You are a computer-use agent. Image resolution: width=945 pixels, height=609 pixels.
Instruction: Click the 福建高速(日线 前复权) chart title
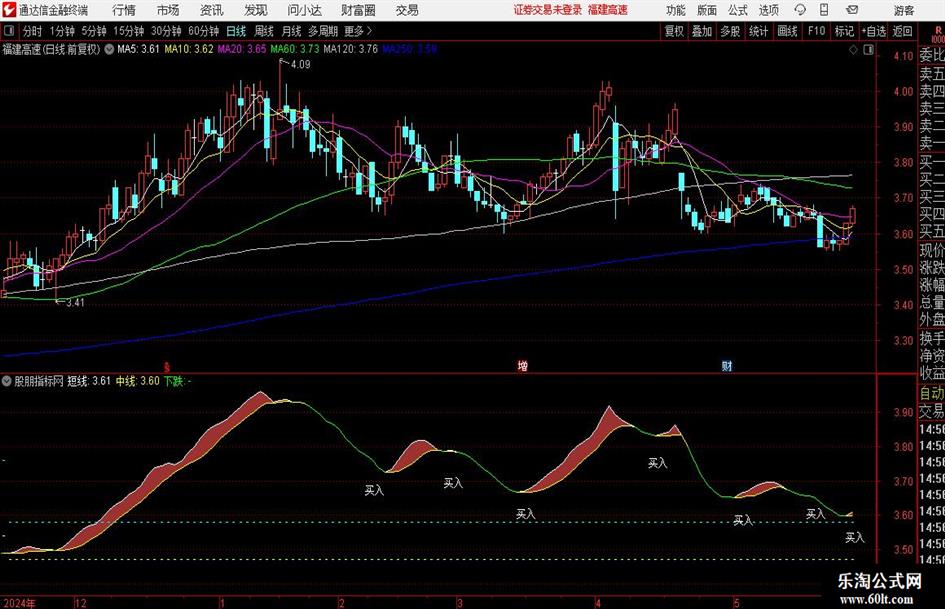tap(51, 49)
